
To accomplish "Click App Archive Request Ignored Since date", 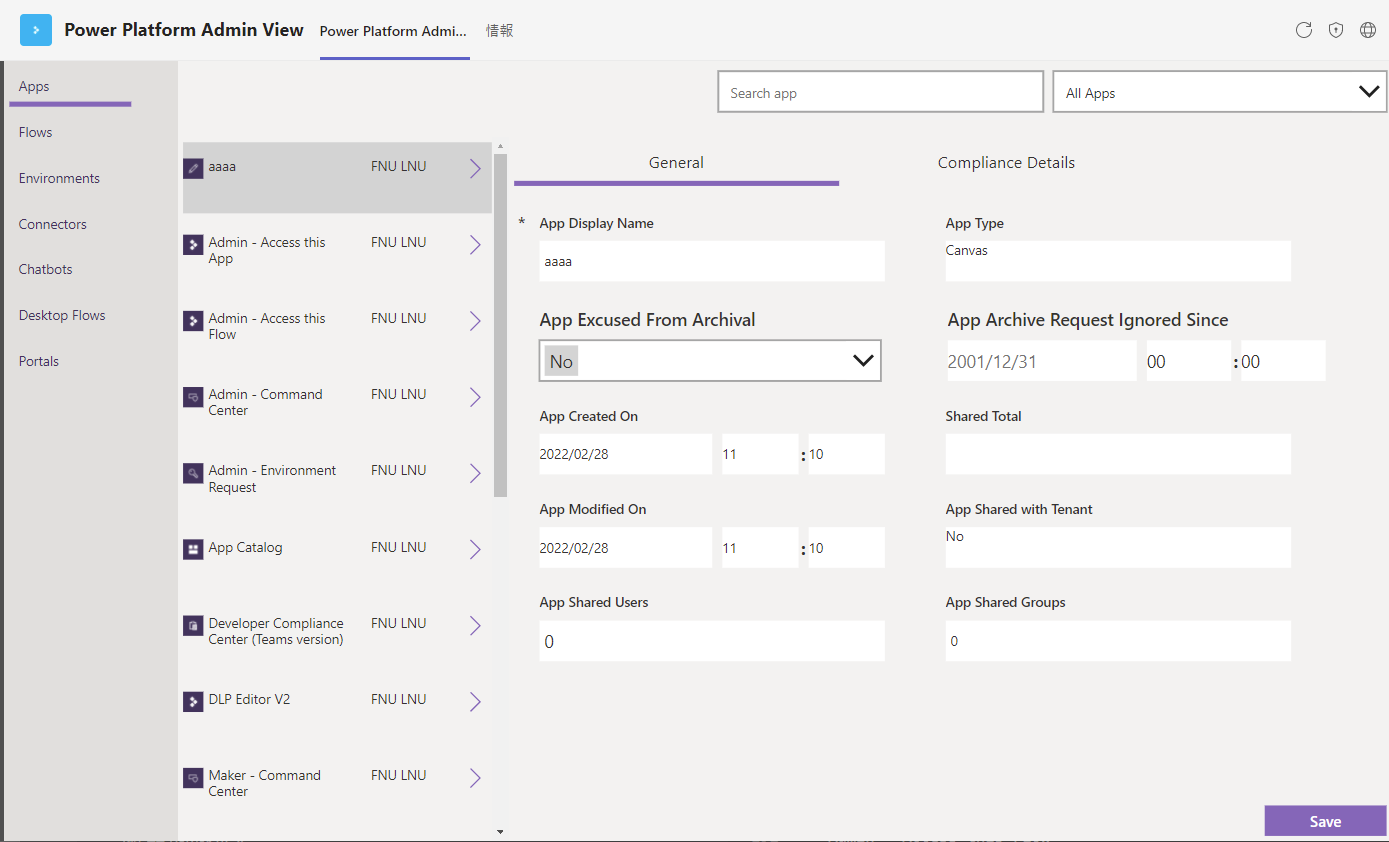I will [1041, 361].
